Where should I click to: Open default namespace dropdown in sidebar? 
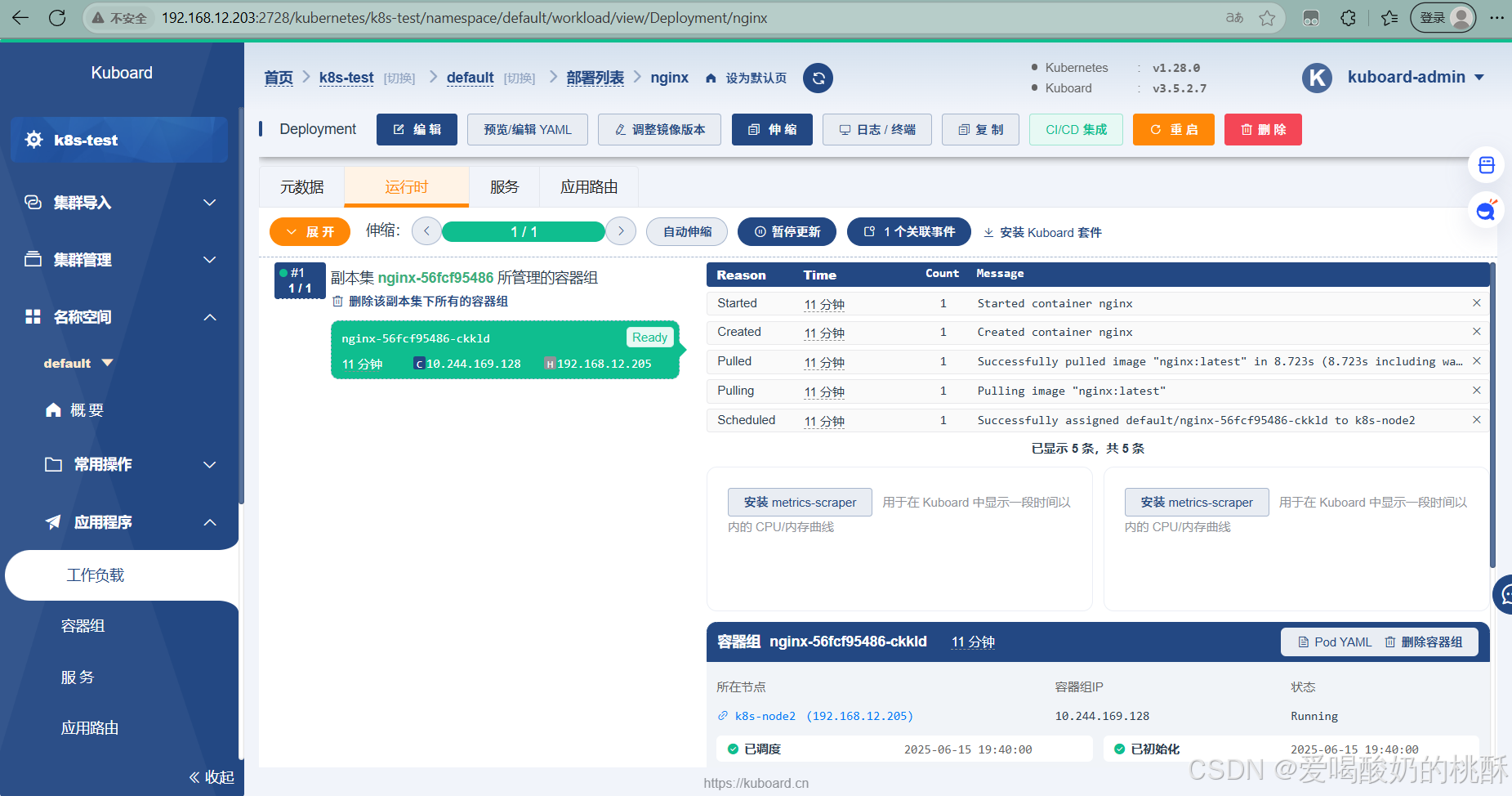pos(78,363)
